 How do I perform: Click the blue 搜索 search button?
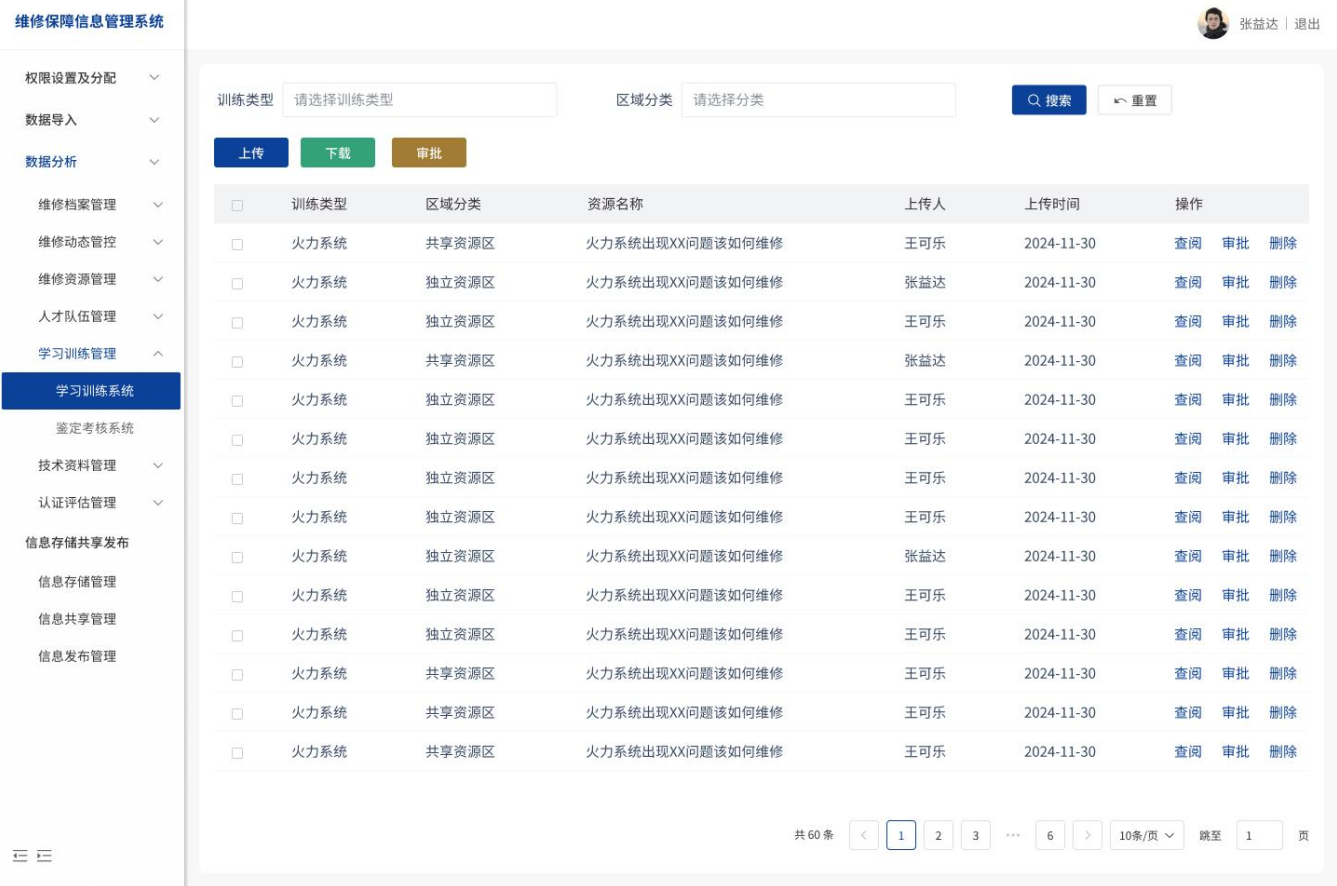click(x=1049, y=100)
